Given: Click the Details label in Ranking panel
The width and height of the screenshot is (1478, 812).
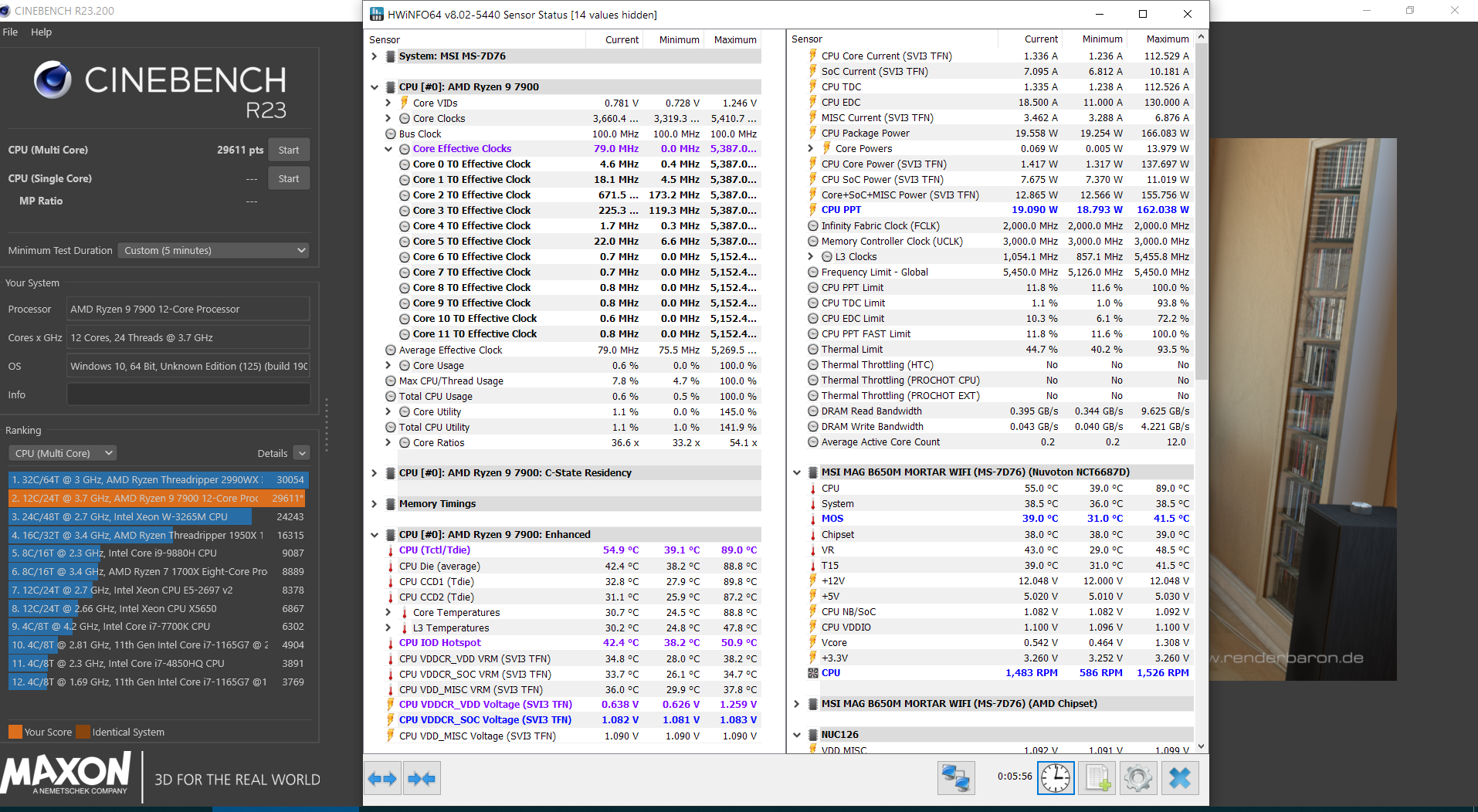Looking at the screenshot, I should coord(273,453).
